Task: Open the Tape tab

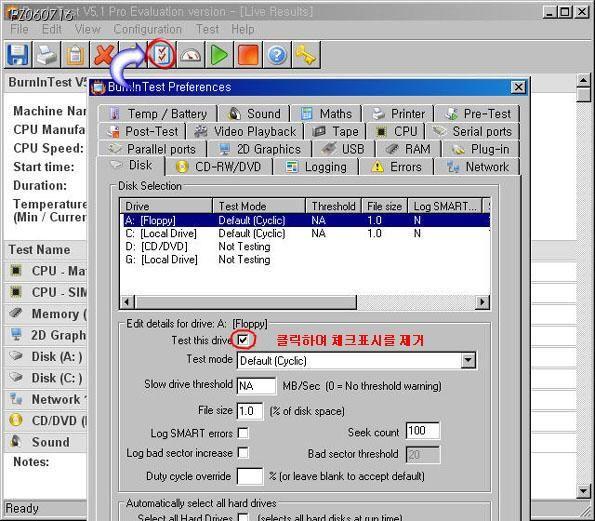Action: (x=335, y=131)
